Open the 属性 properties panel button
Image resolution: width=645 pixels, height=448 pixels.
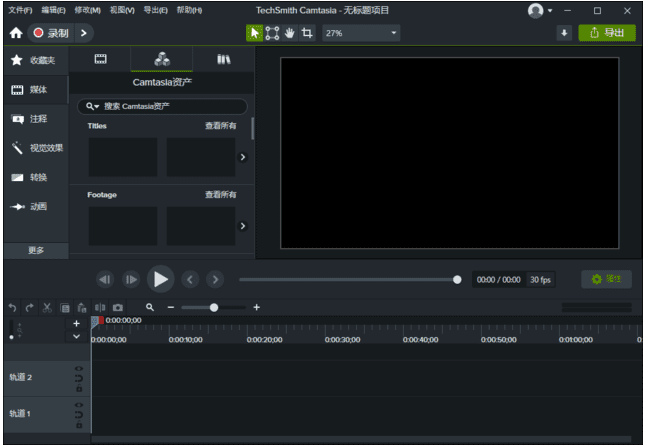(x=606, y=279)
